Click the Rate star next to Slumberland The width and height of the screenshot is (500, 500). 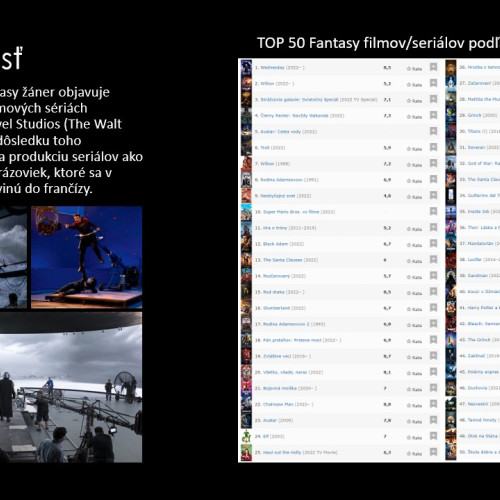point(414,309)
